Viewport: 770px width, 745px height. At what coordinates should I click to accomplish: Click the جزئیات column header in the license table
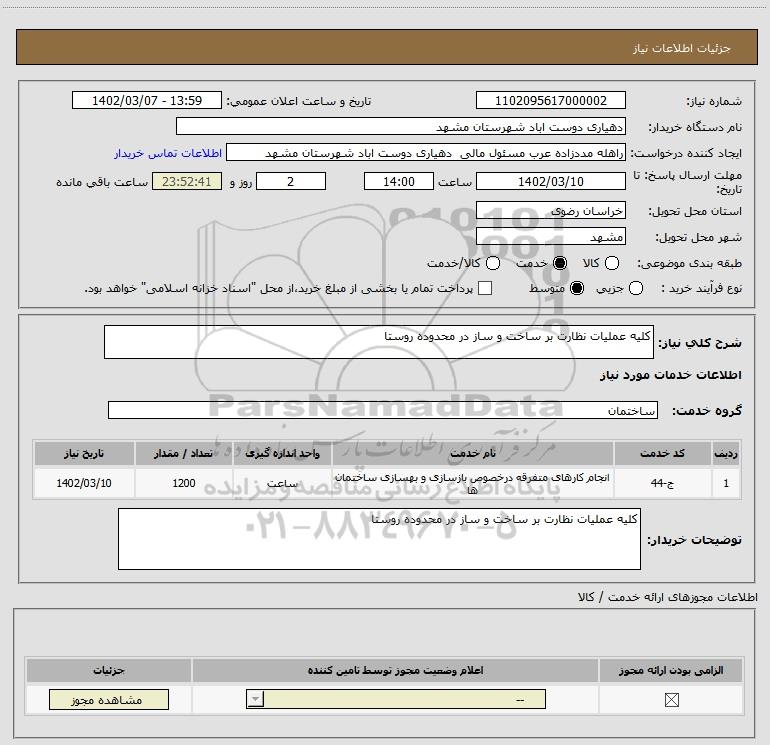[x=109, y=670]
